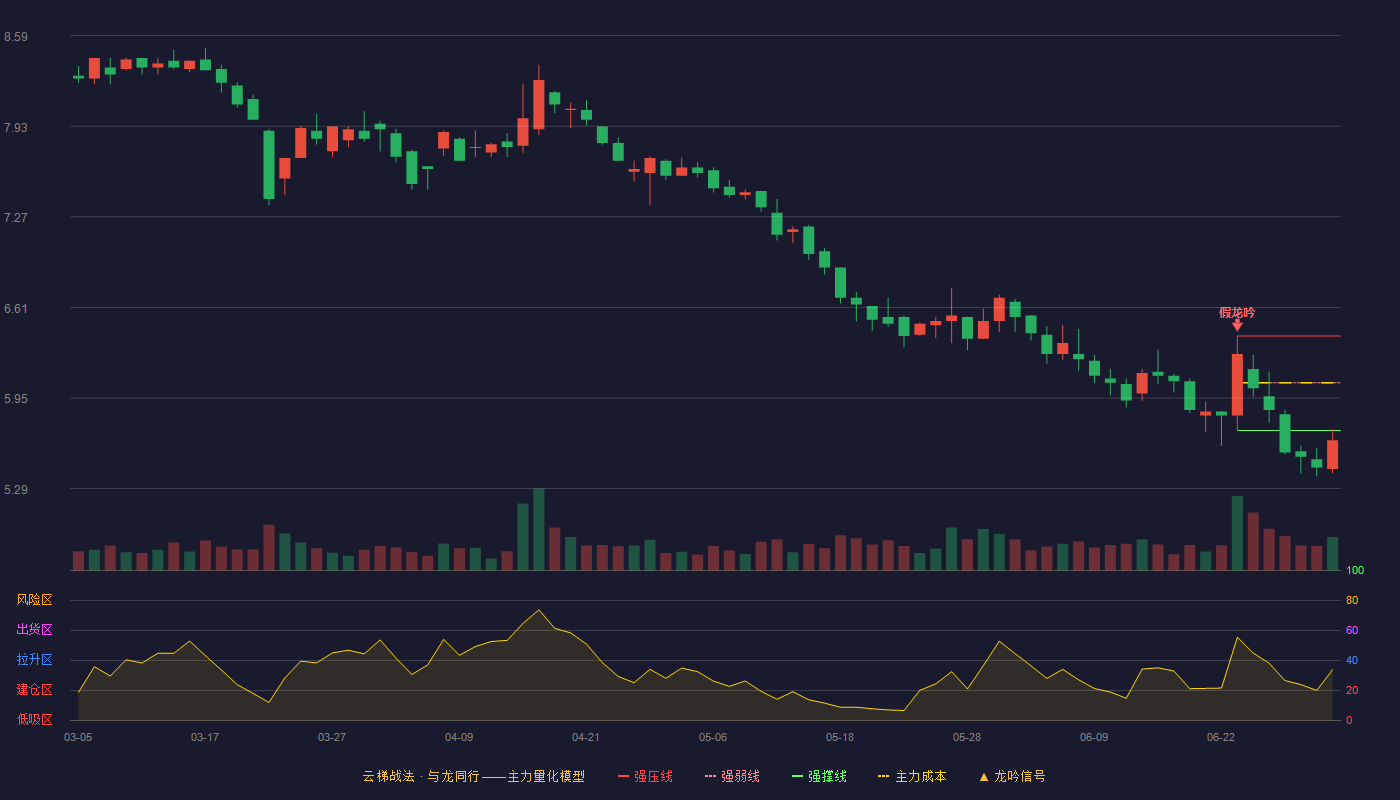Click the 05-28 date label

967,737
